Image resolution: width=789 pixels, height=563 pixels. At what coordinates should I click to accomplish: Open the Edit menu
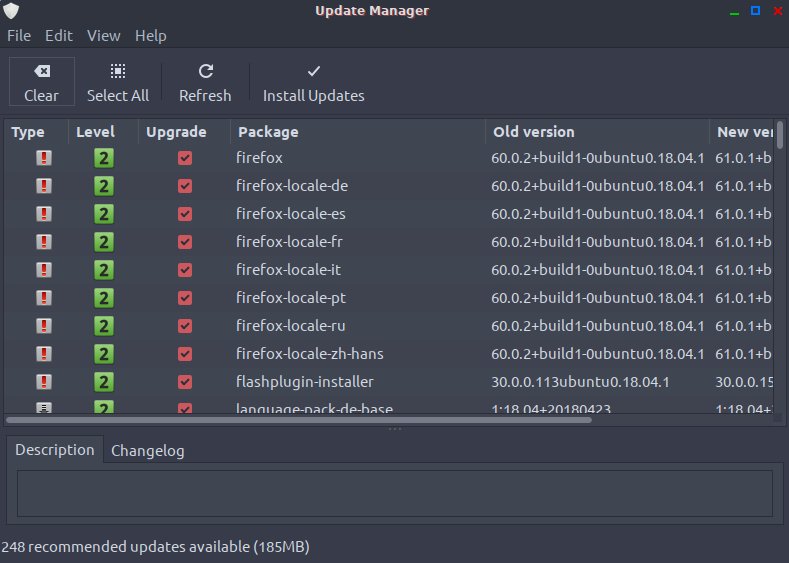59,35
